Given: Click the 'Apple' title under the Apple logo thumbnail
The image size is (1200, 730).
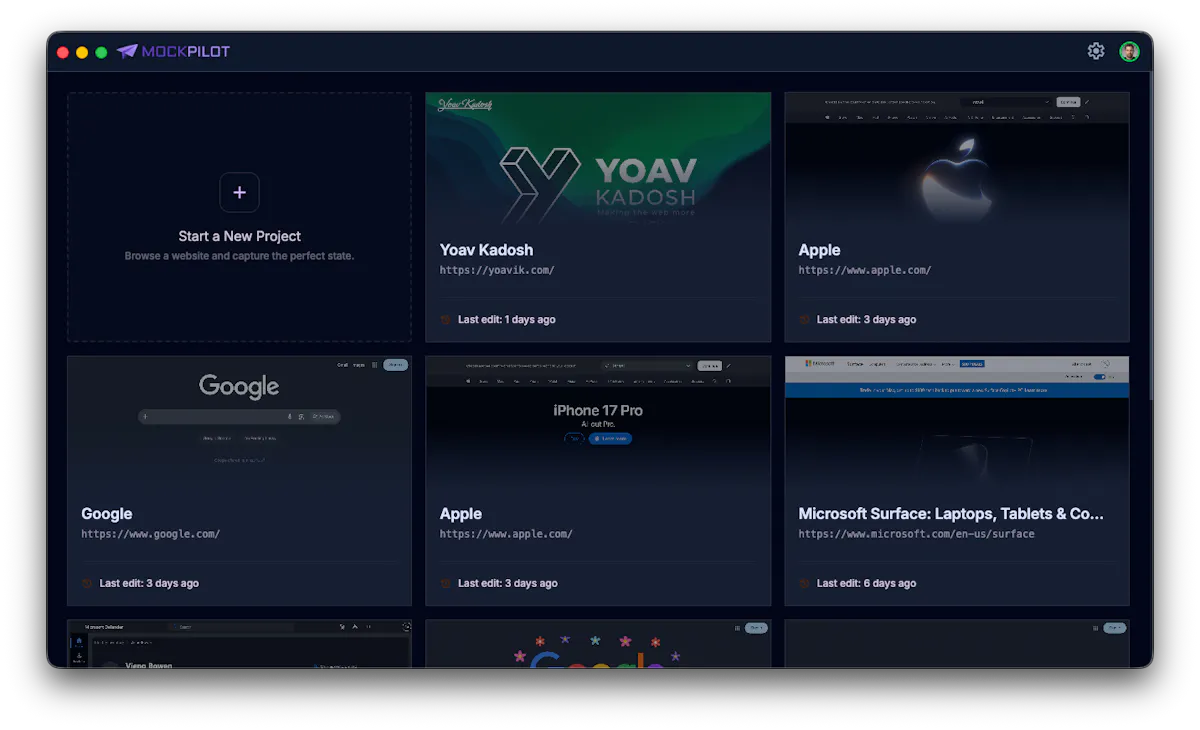Looking at the screenshot, I should pos(820,250).
